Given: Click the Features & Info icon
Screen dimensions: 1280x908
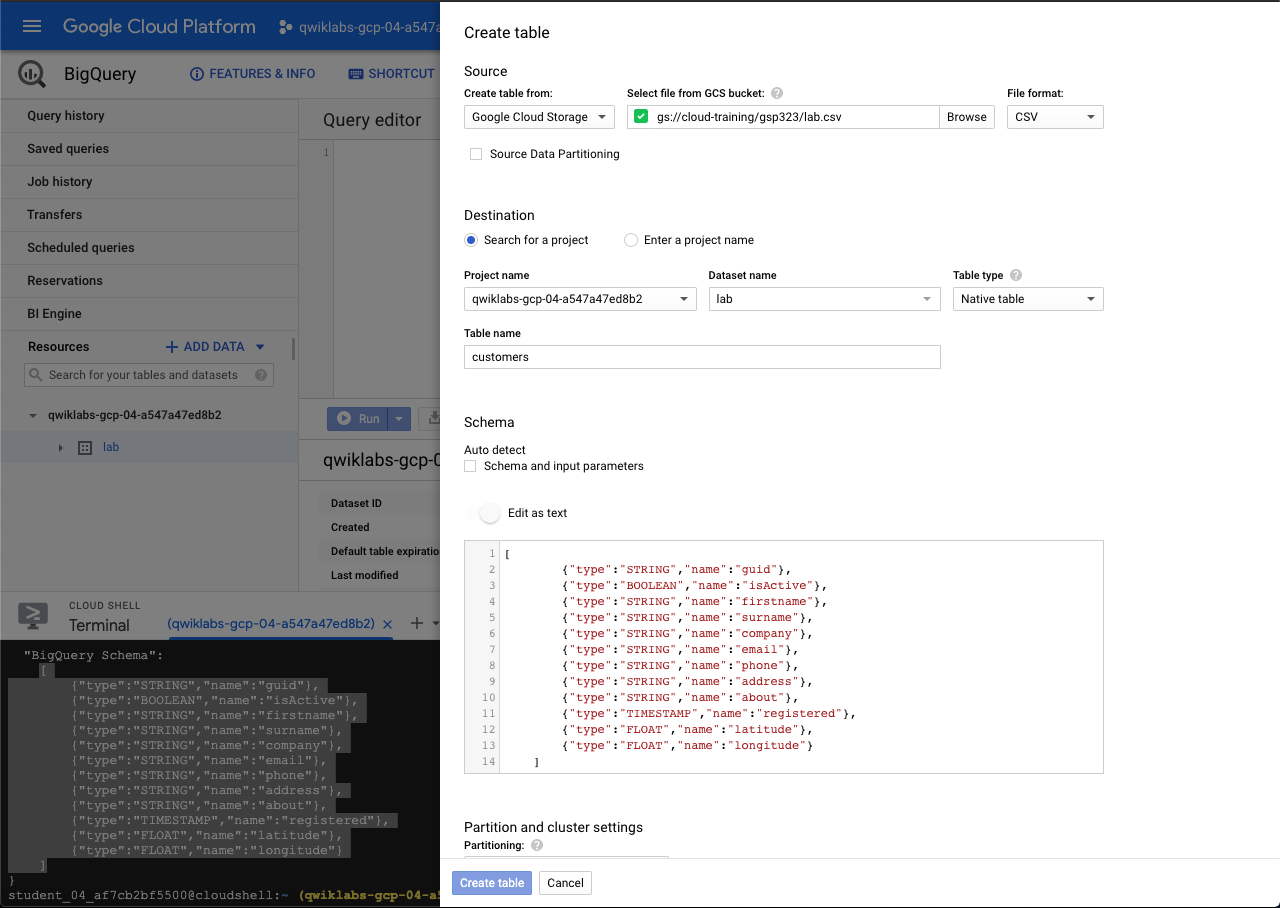Looking at the screenshot, I should pos(197,74).
